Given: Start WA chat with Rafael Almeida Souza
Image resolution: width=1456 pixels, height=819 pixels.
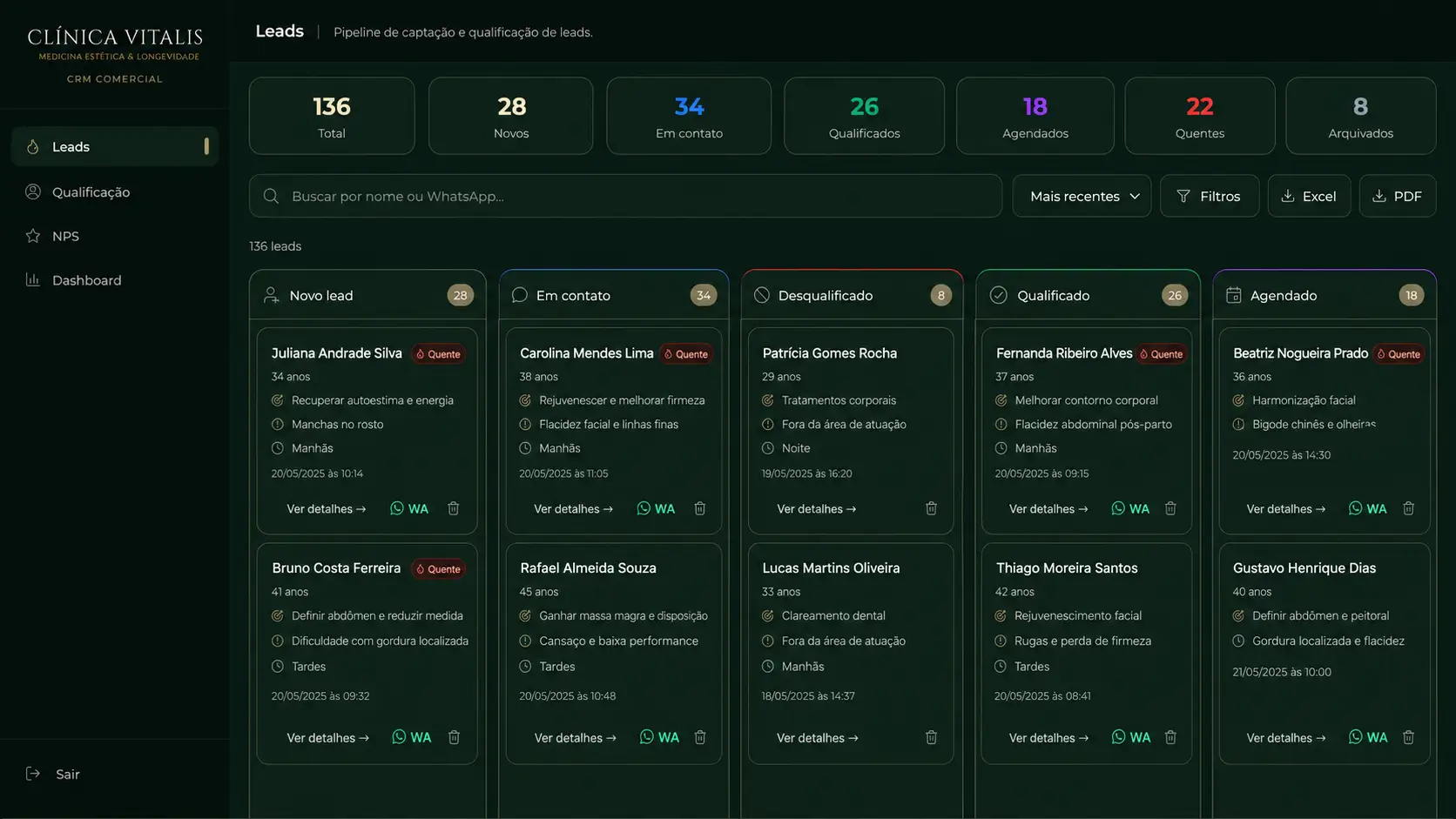Looking at the screenshot, I should click(x=659, y=737).
